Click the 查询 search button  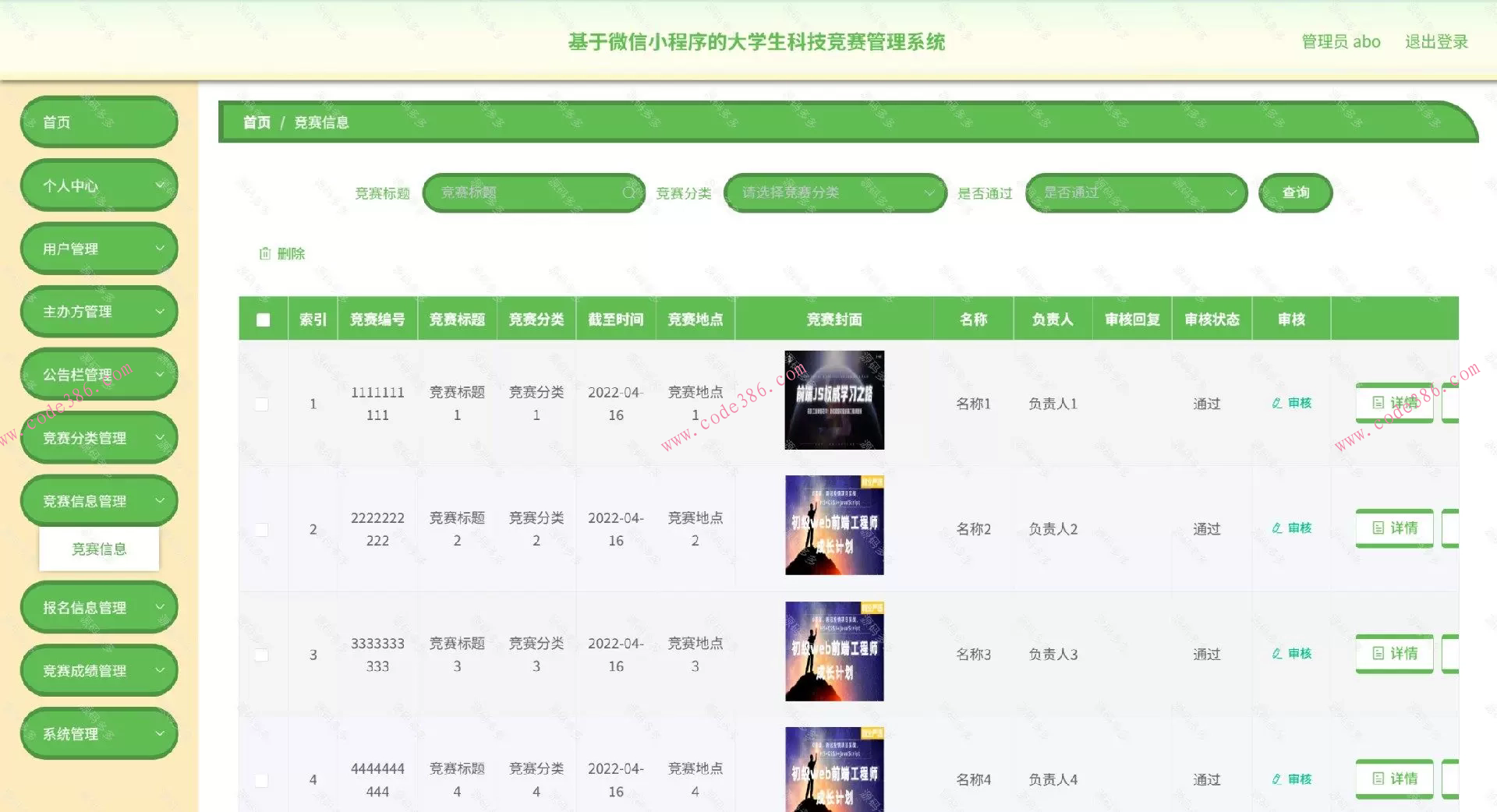[x=1294, y=192]
